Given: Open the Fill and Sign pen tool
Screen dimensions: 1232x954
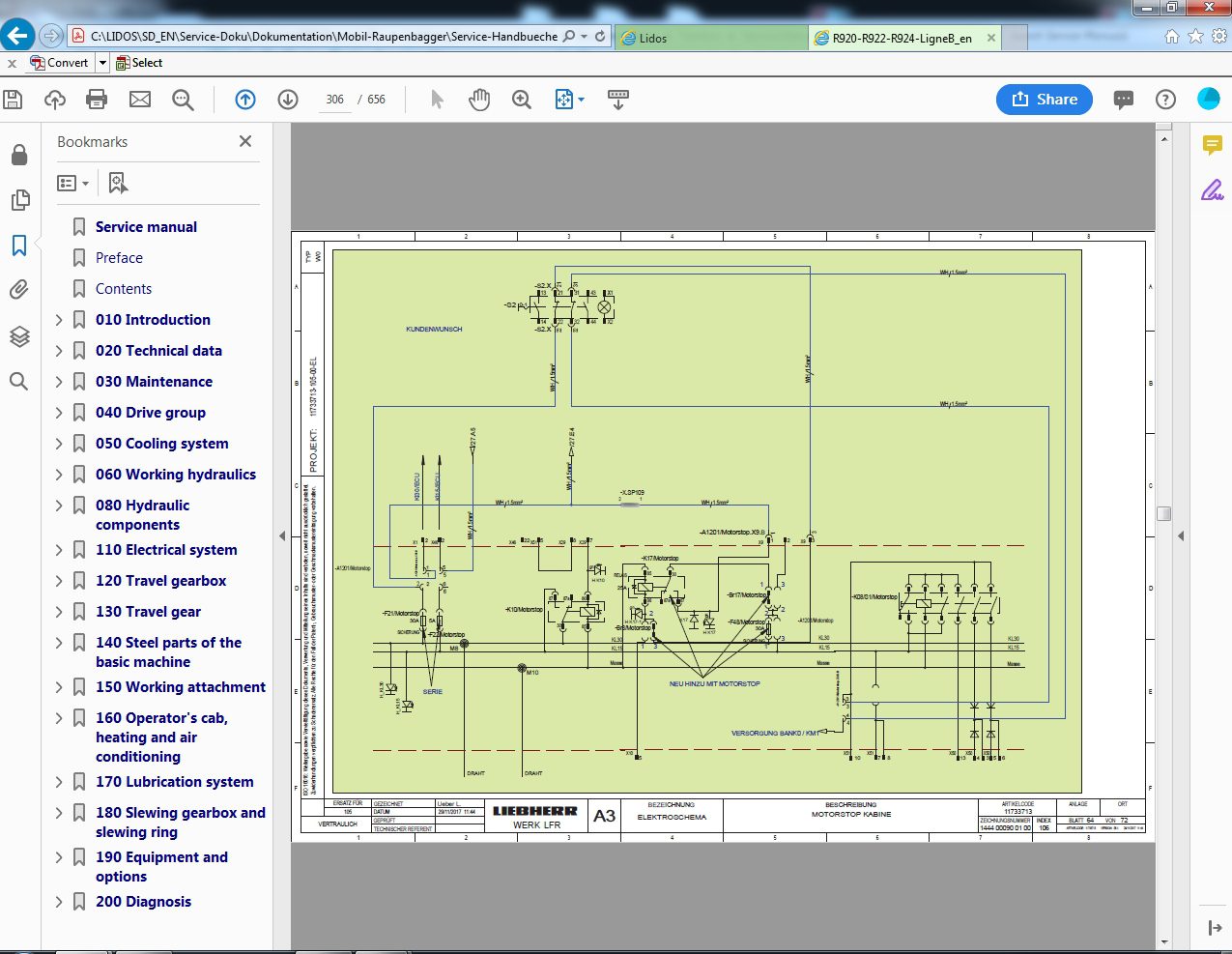Looking at the screenshot, I should click(x=1212, y=189).
